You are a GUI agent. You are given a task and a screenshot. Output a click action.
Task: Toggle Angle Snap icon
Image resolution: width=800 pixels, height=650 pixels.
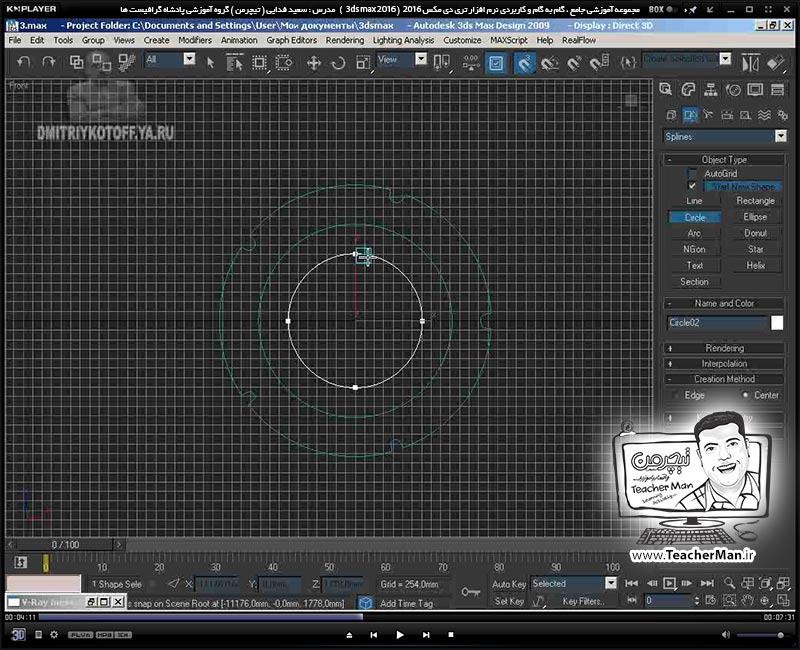coord(549,63)
